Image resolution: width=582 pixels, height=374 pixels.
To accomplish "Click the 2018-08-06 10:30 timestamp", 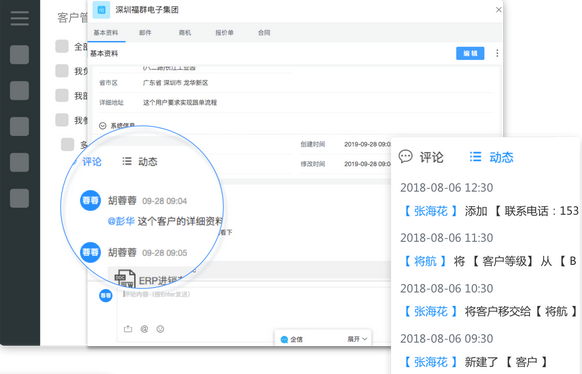I will pyautogui.click(x=447, y=288).
